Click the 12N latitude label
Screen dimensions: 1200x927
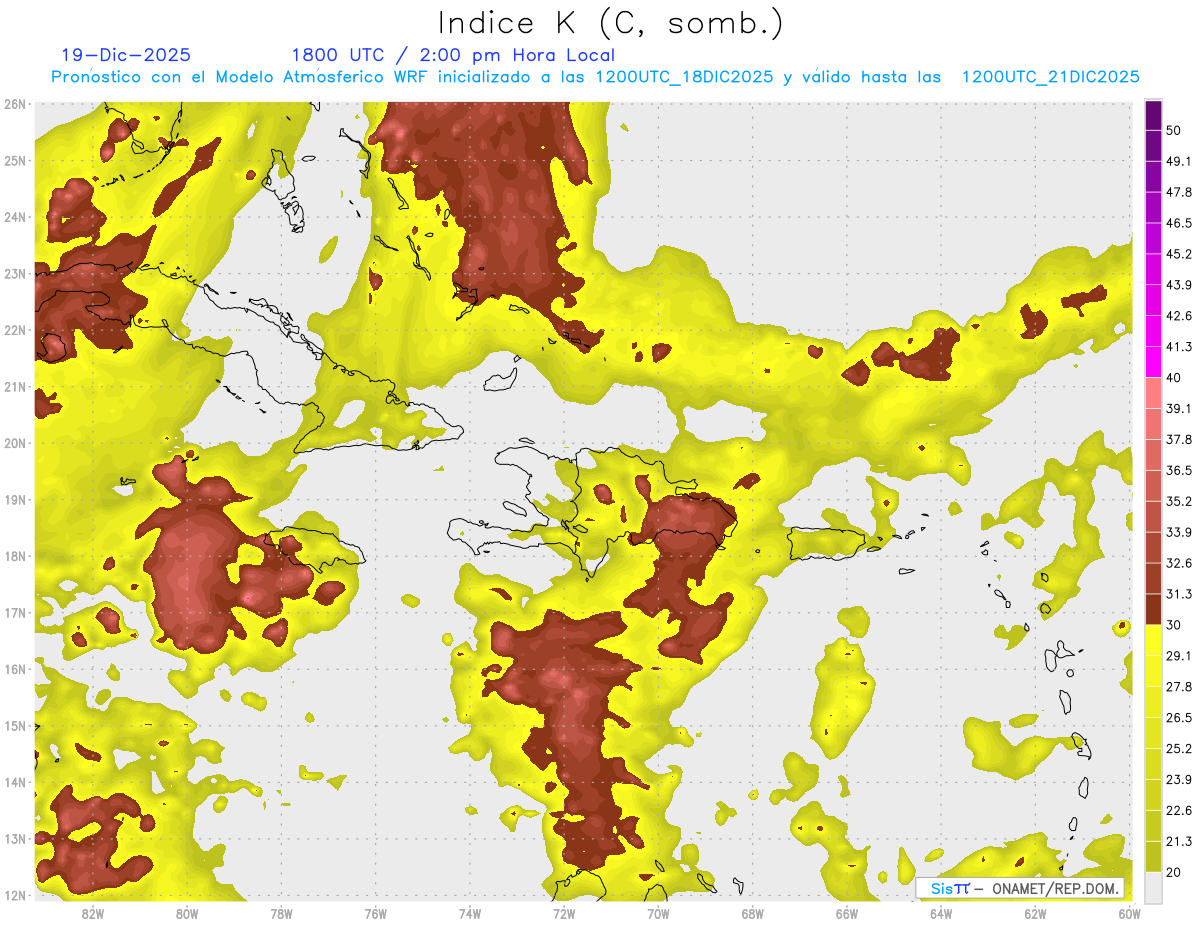click(x=15, y=895)
